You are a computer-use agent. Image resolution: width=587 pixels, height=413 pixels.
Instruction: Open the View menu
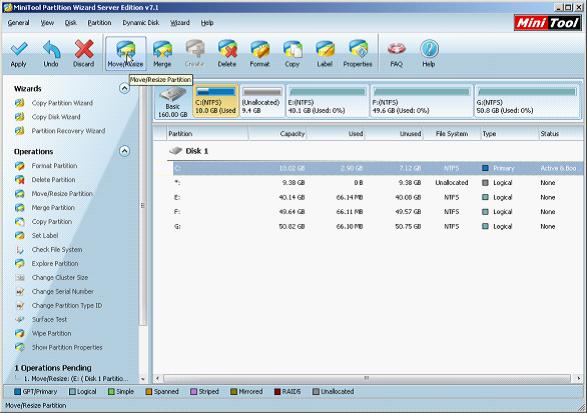pyautogui.click(x=47, y=23)
